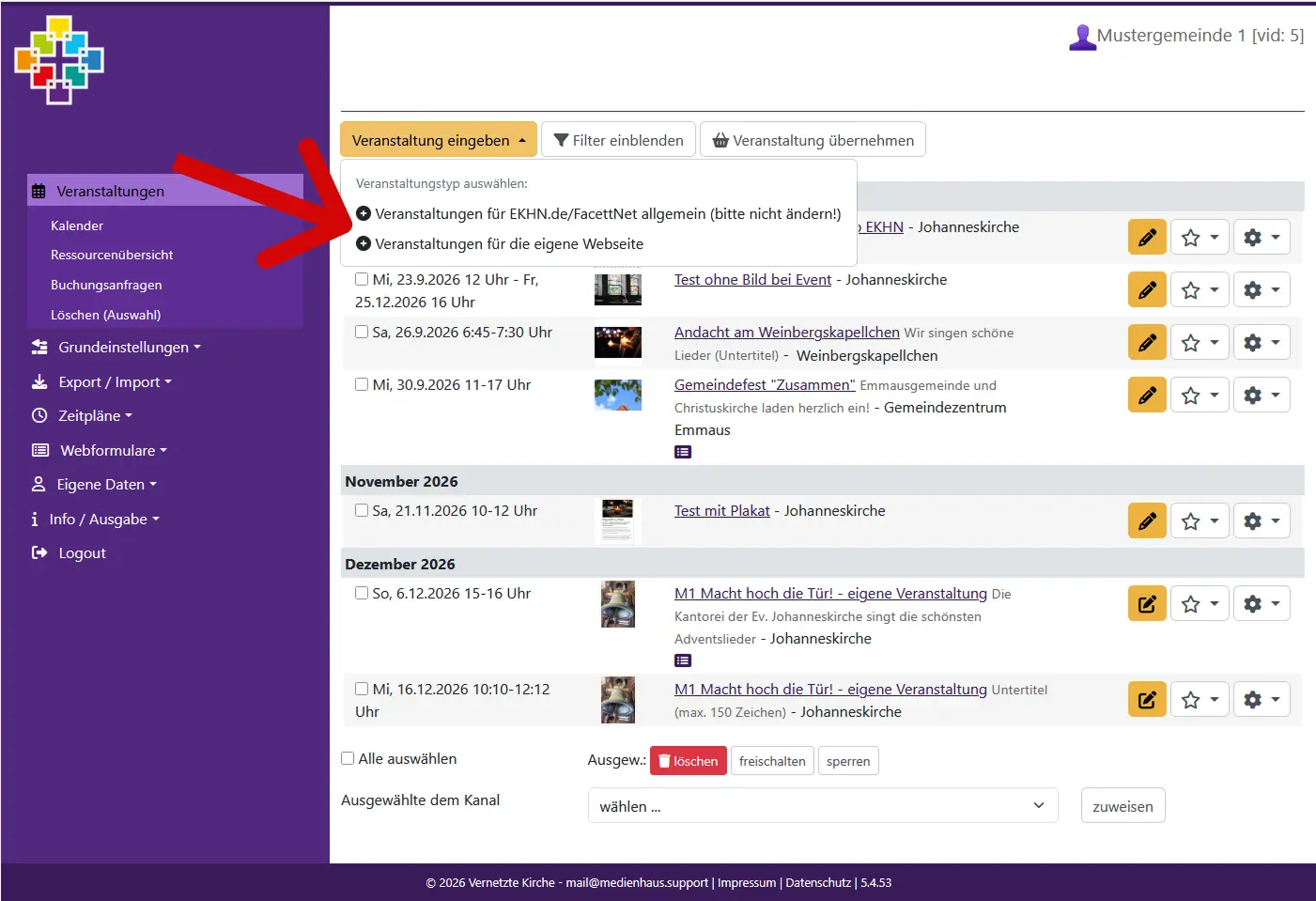
Task: Open gear dropdown for Test mit Plakat
Action: (1262, 520)
